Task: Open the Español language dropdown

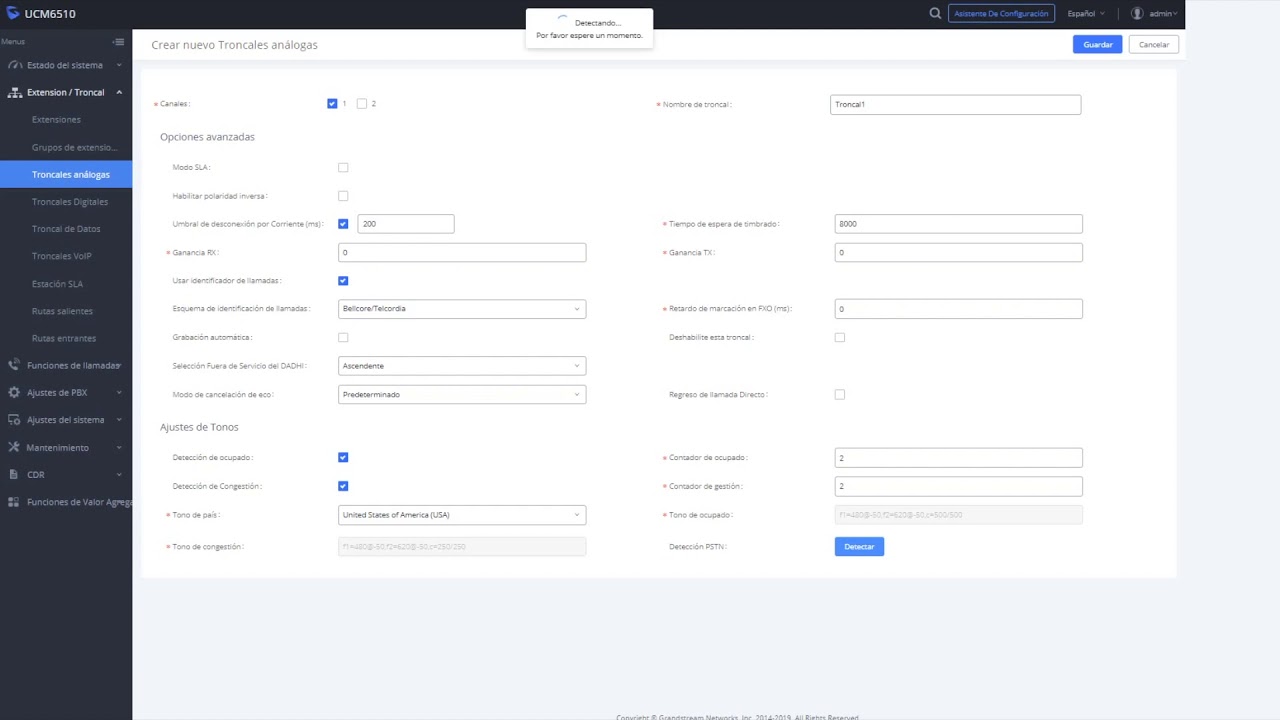Action: click(1086, 14)
